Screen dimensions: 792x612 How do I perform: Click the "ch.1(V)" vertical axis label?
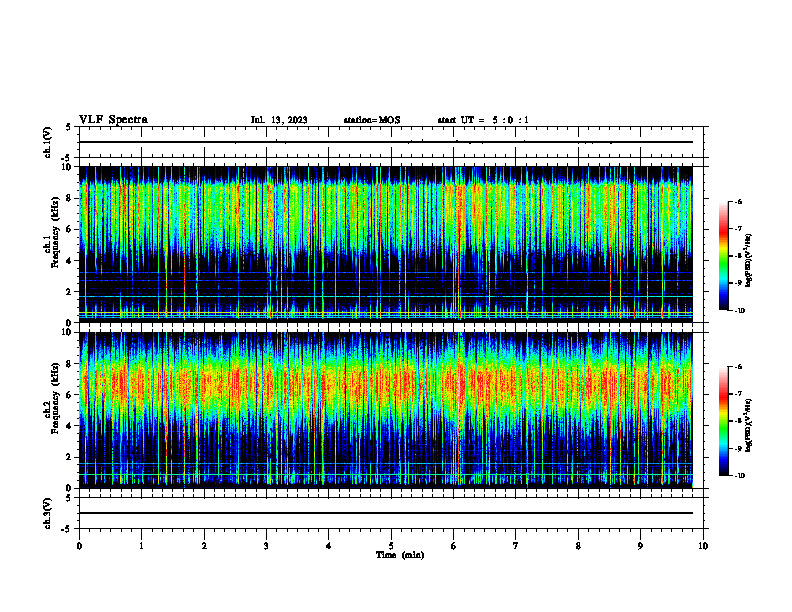tap(48, 142)
